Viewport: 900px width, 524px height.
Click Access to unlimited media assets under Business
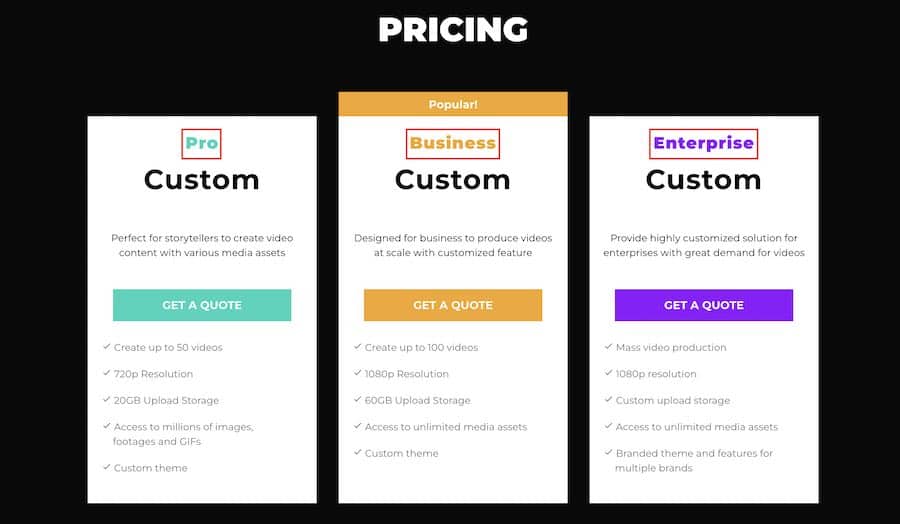click(x=446, y=426)
